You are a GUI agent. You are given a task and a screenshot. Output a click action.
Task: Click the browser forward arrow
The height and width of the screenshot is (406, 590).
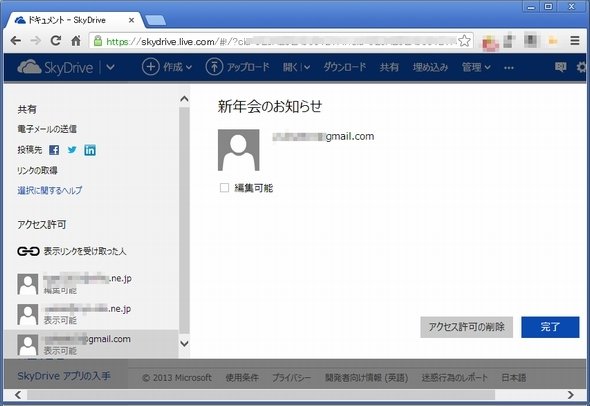[x=36, y=41]
